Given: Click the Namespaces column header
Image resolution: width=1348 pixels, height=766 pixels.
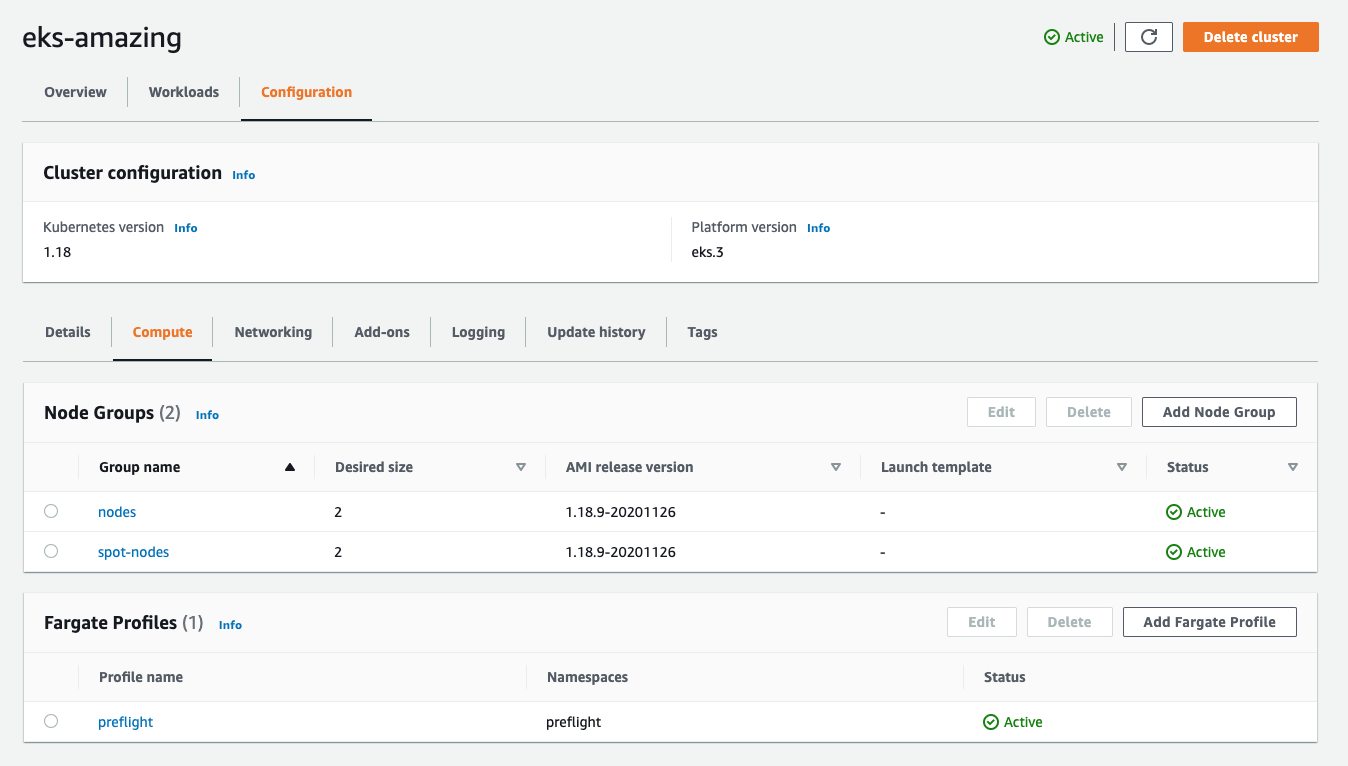Looking at the screenshot, I should [x=587, y=677].
